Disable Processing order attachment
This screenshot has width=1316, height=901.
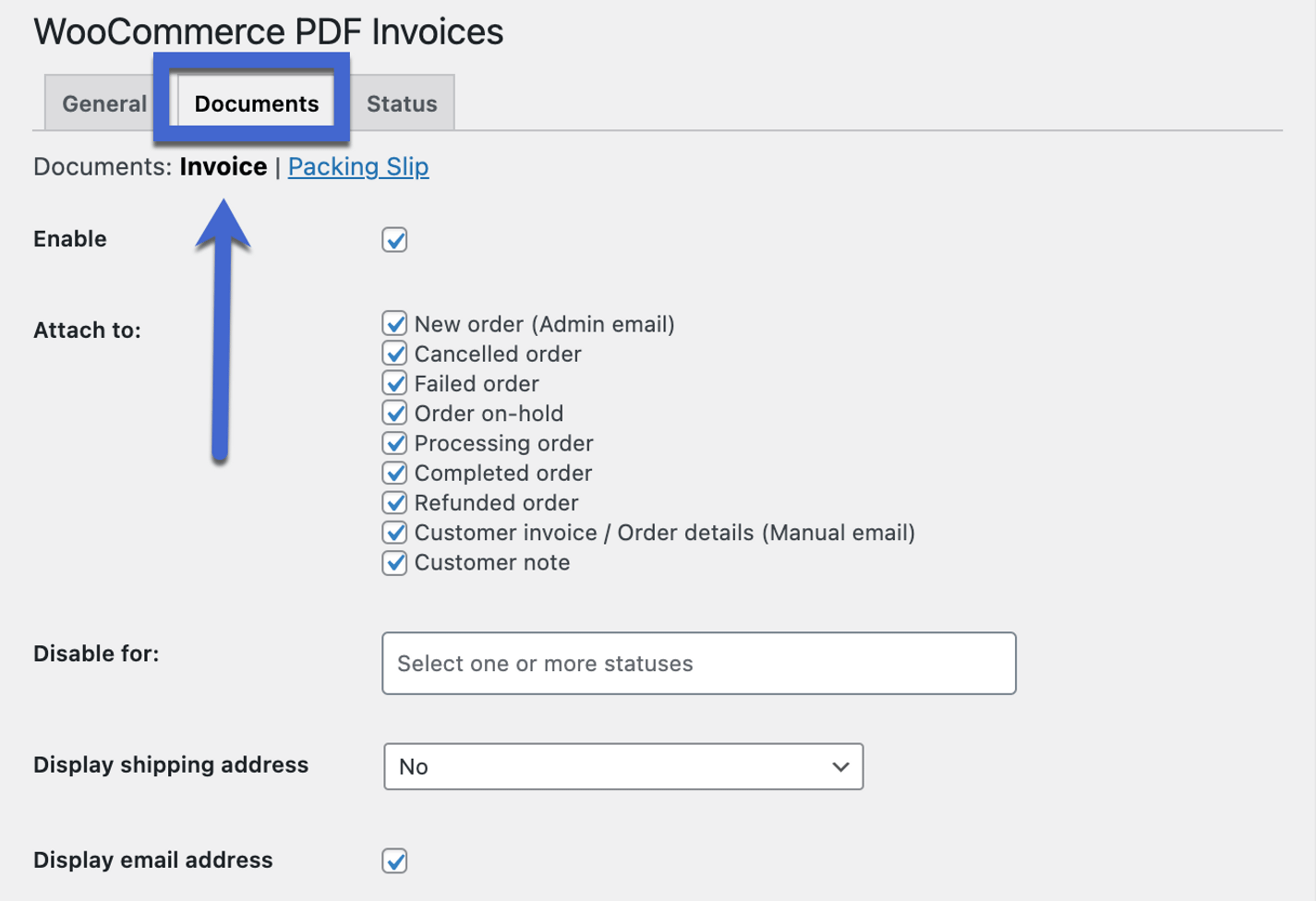394,443
